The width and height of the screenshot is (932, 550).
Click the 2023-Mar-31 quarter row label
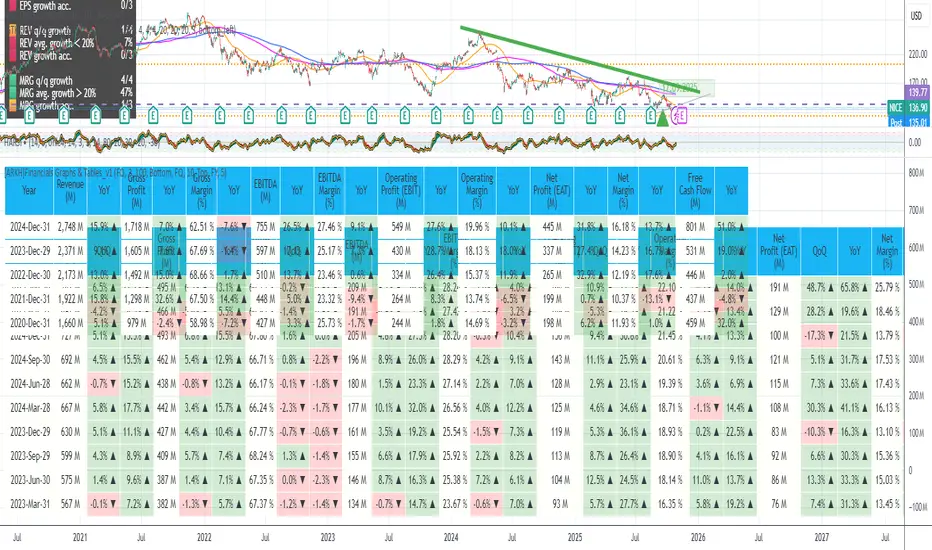pyautogui.click(x=30, y=504)
